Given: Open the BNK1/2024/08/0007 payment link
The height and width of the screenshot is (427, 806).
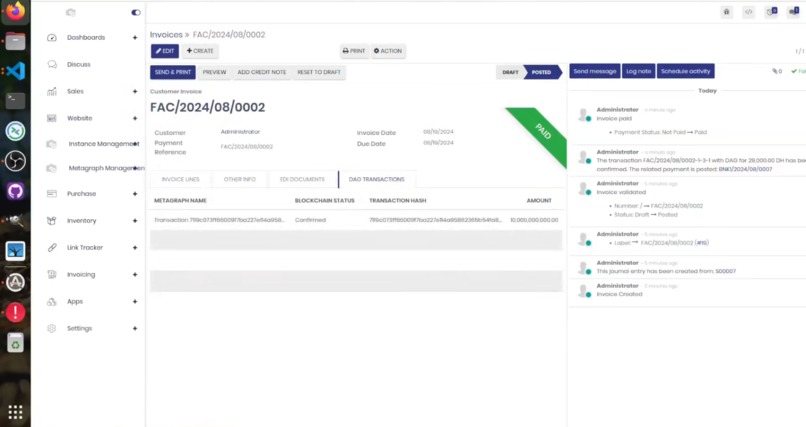Looking at the screenshot, I should tap(745, 169).
